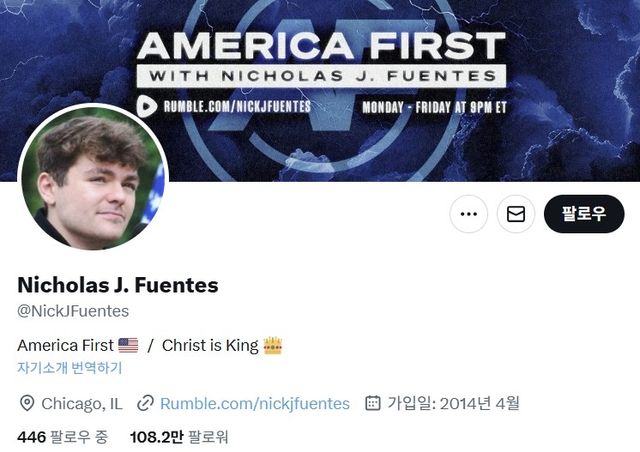Click the envelope message icon
Image resolution: width=640 pixels, height=452 pixels.
point(516,214)
